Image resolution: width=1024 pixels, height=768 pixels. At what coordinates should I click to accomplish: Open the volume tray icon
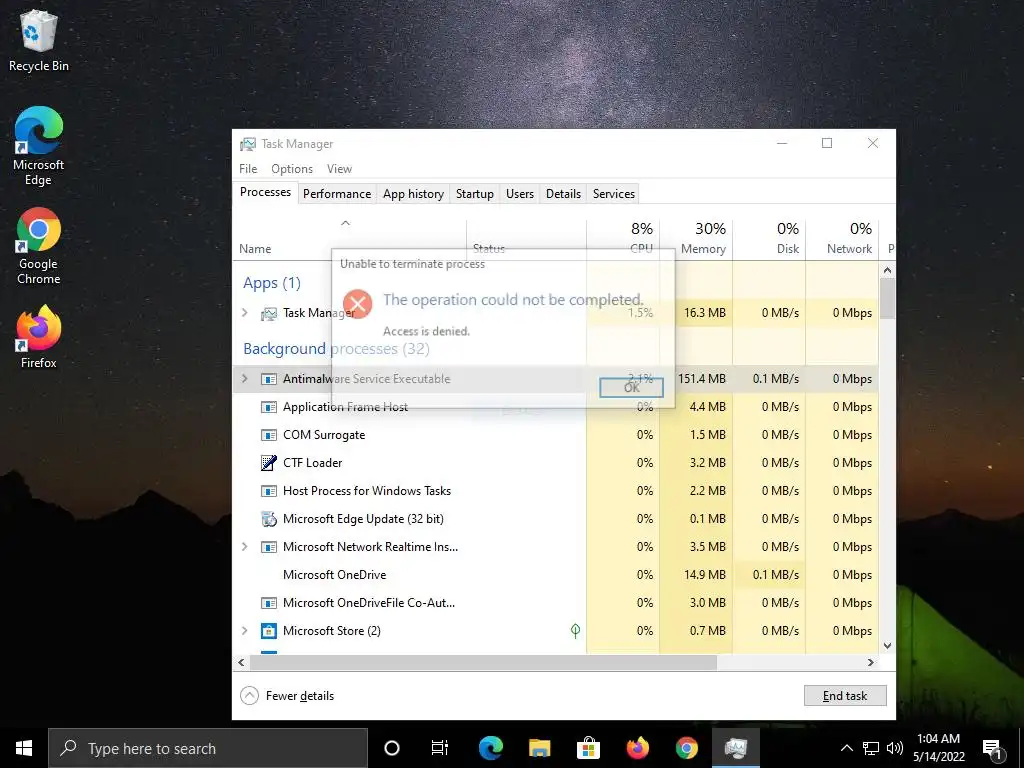(x=895, y=748)
